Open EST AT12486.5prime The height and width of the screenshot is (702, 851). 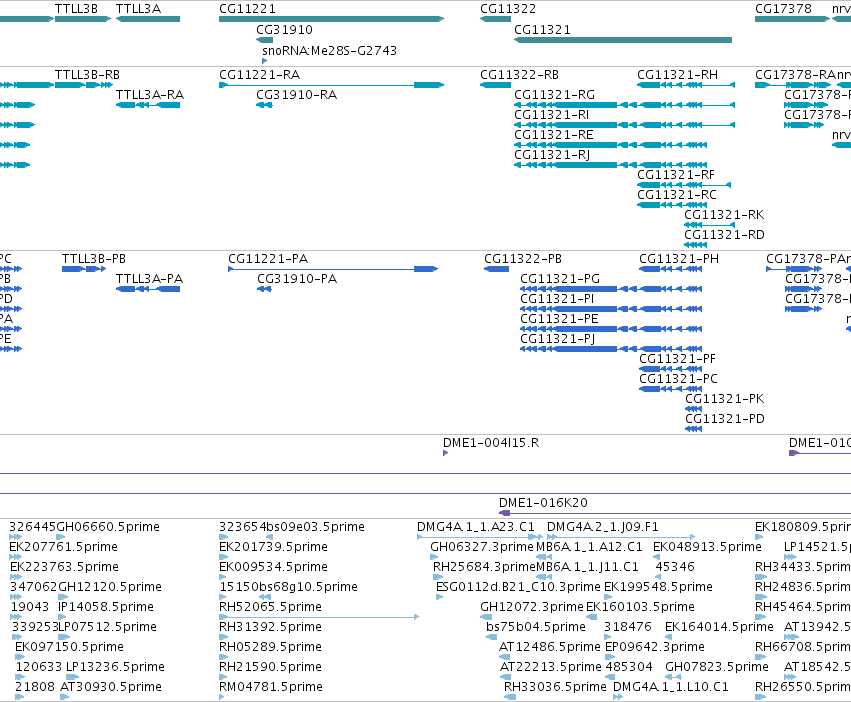tap(550, 647)
